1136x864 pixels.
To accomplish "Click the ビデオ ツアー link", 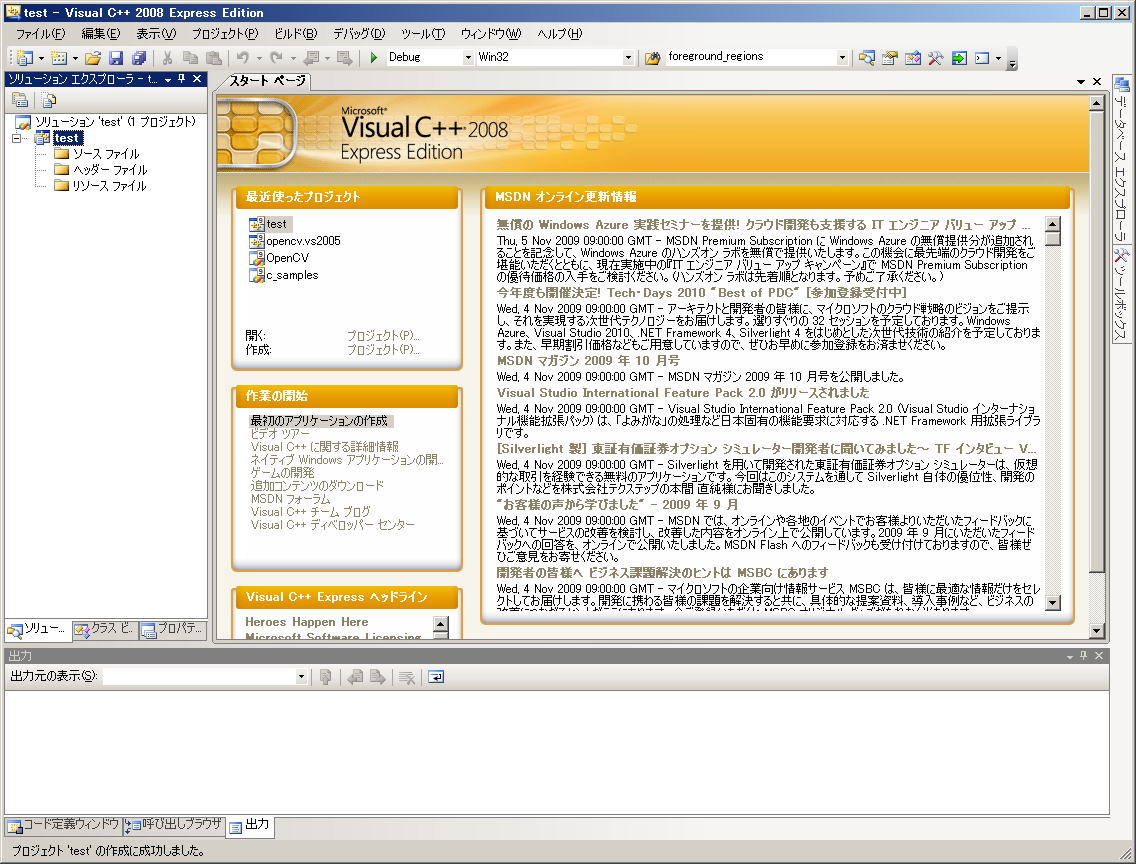I will point(280,434).
